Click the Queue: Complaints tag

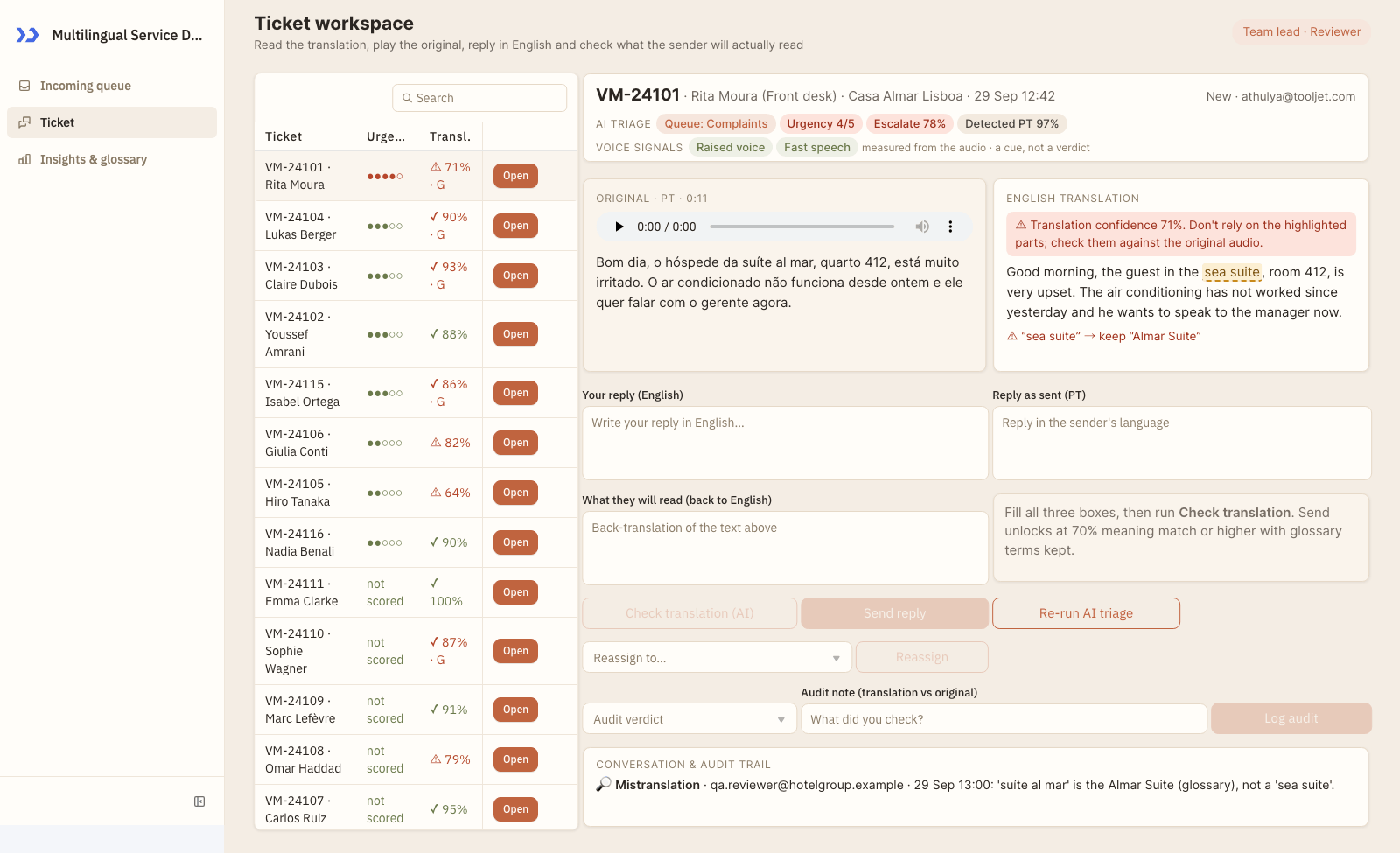(716, 123)
